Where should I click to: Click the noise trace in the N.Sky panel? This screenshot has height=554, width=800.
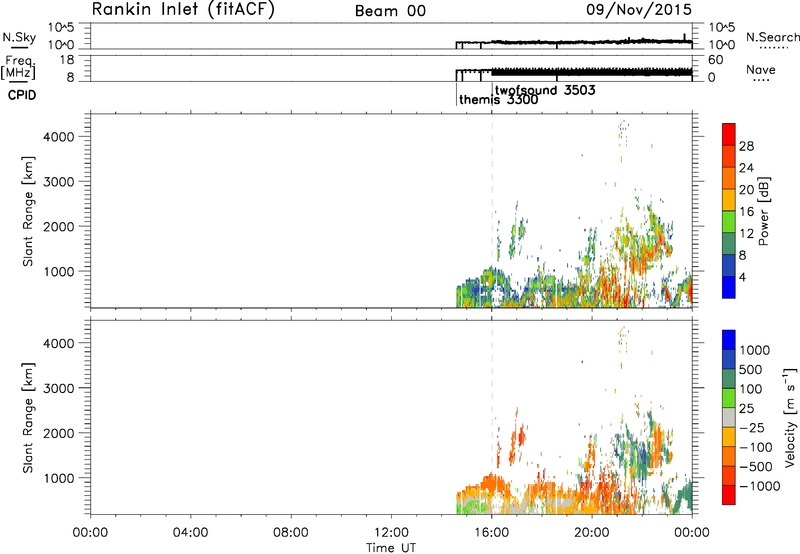(x=573, y=42)
